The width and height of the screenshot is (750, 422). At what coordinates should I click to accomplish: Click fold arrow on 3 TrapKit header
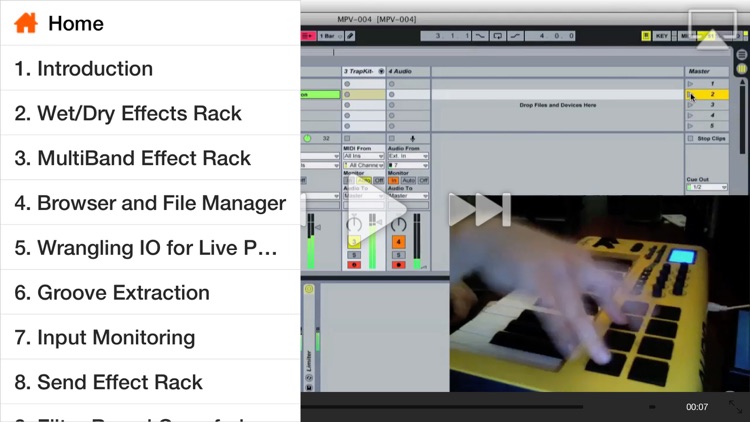click(381, 71)
